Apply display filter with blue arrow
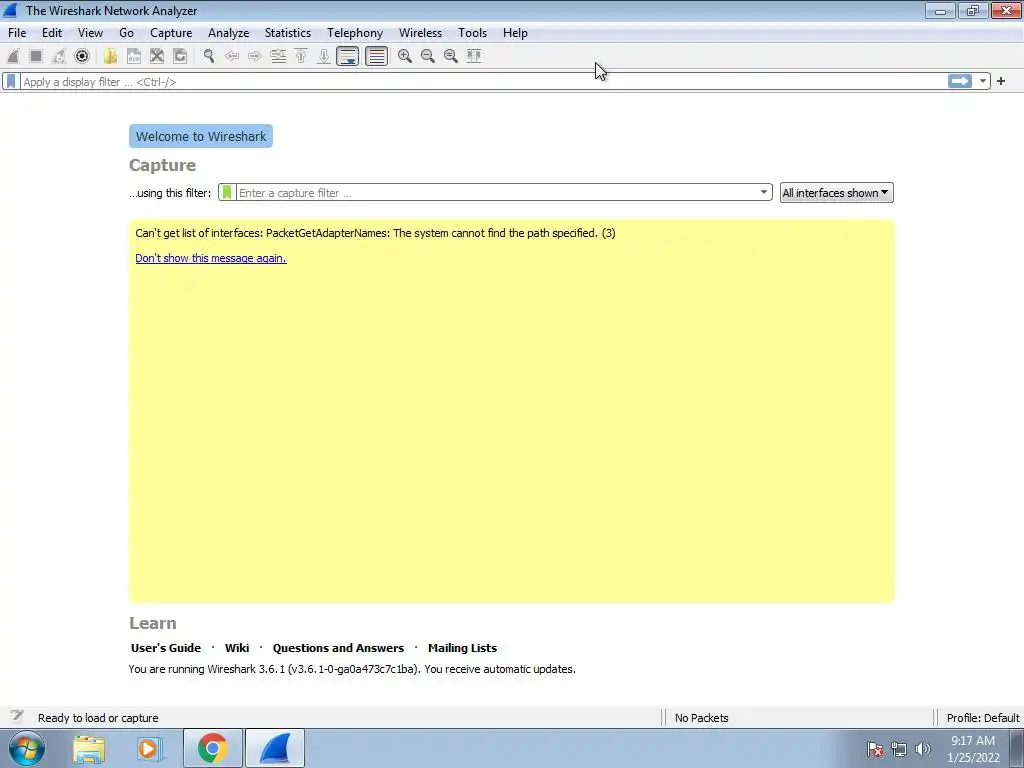1024x768 pixels. 960,81
